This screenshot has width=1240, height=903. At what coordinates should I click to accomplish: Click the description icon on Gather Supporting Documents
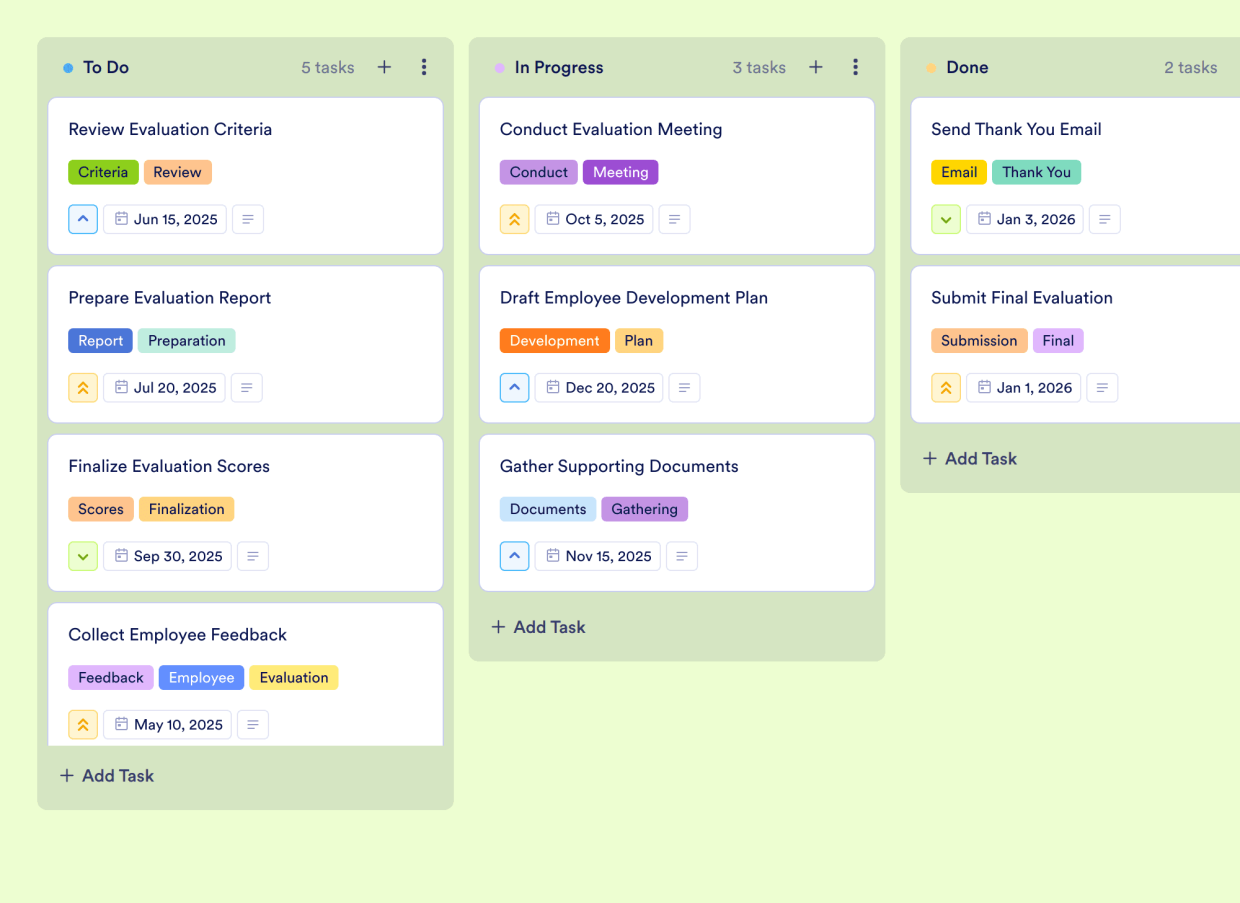pos(682,556)
